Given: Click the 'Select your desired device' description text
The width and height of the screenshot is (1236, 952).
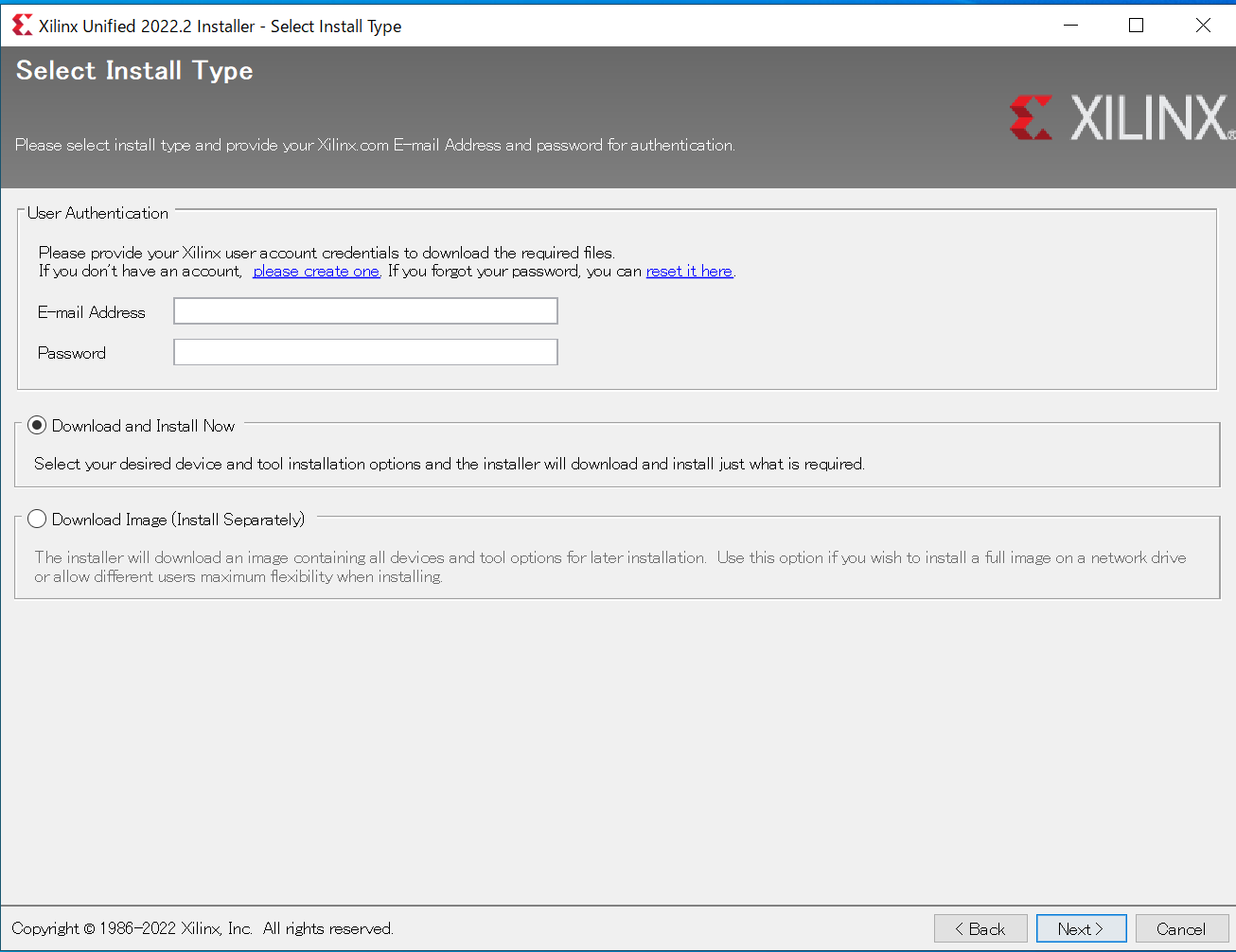Looking at the screenshot, I should pos(450,464).
